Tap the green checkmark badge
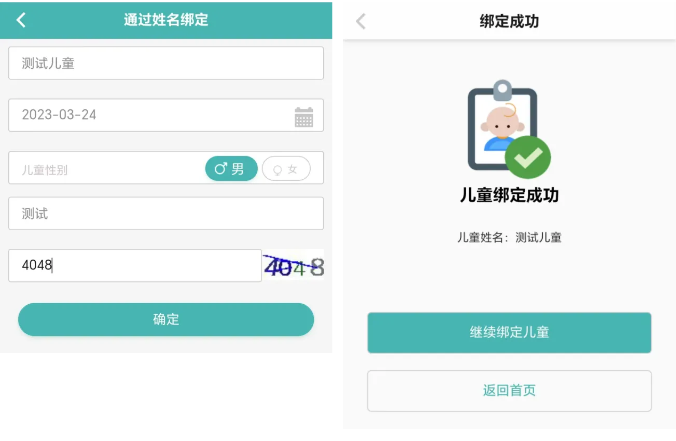 coord(528,157)
